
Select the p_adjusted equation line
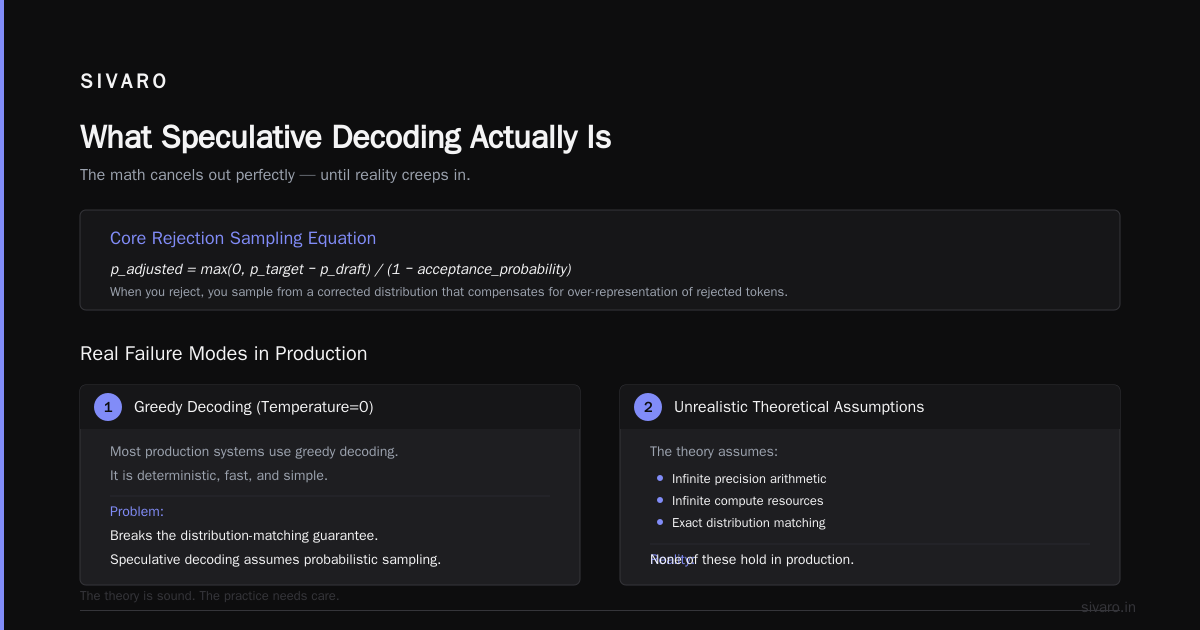(x=341, y=269)
